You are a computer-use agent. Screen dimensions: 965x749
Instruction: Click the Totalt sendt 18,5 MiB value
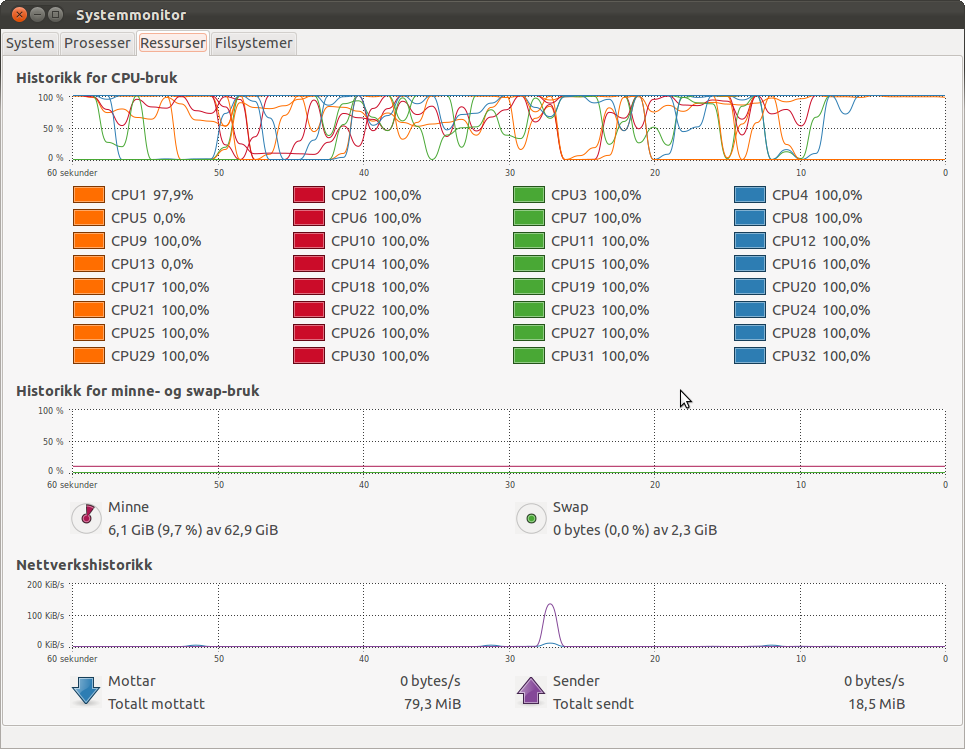tap(876, 704)
